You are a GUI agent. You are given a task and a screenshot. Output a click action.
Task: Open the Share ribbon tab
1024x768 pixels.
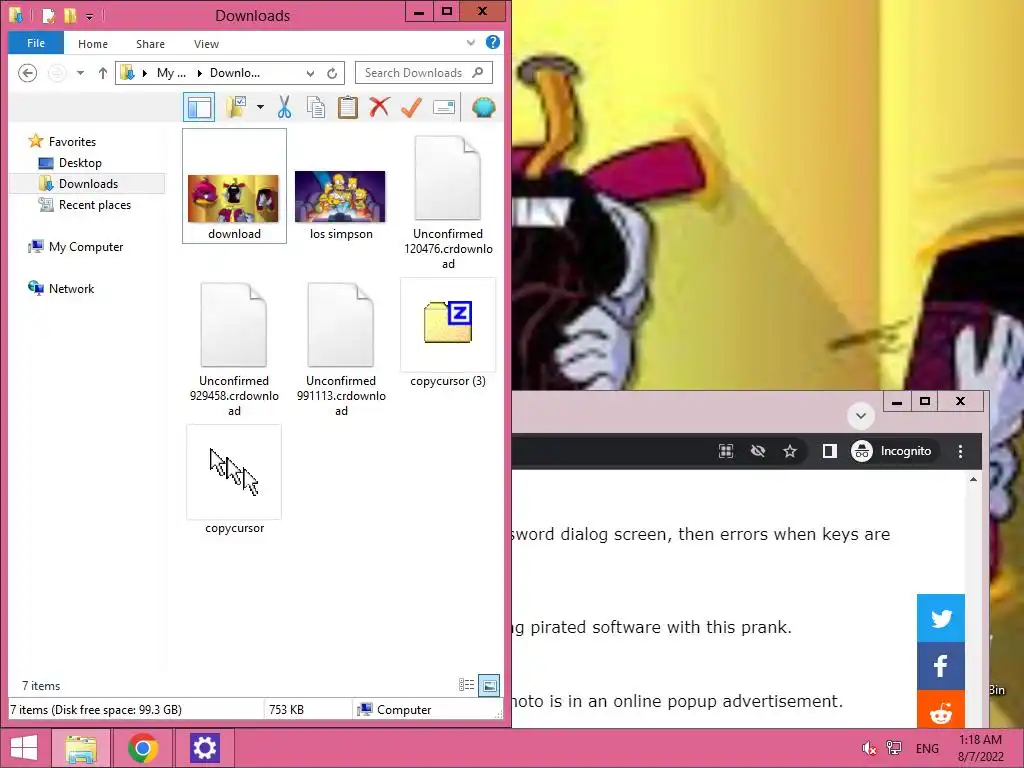click(150, 44)
